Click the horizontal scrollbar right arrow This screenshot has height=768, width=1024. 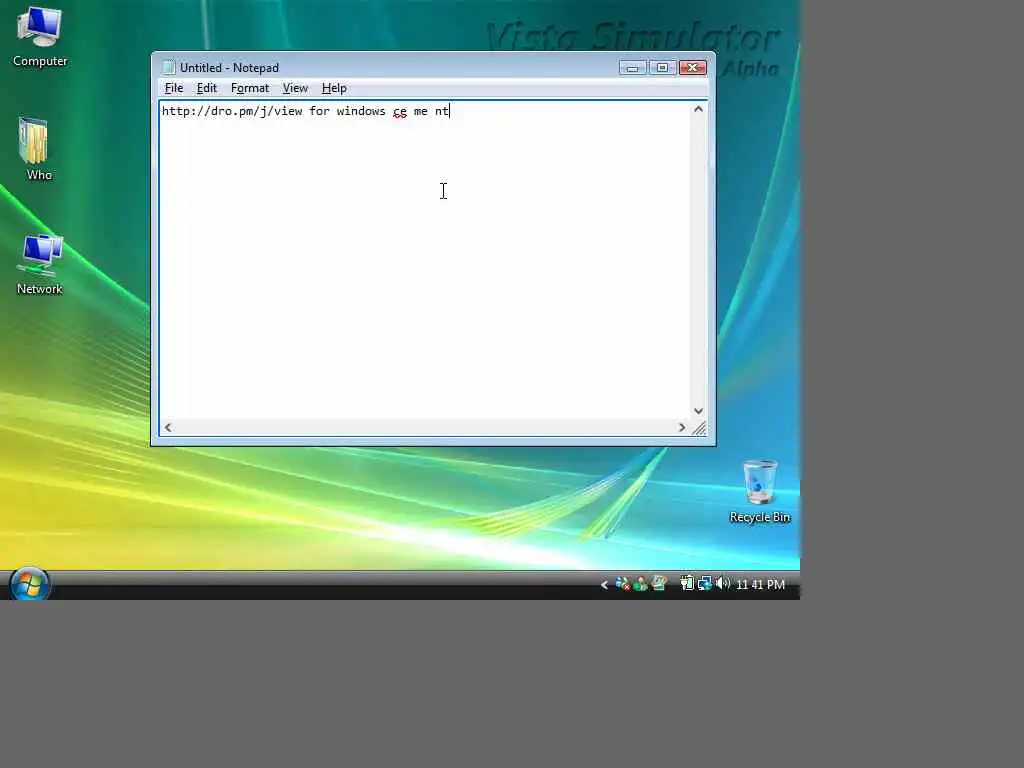pos(682,428)
